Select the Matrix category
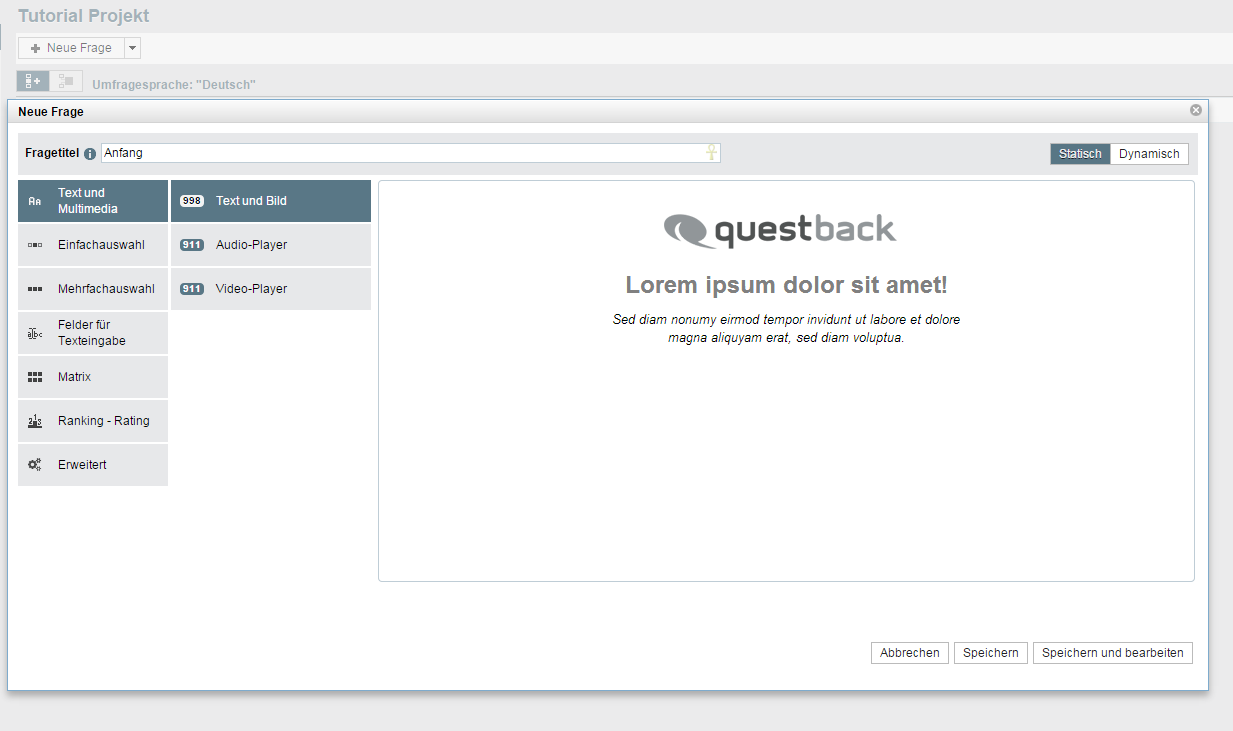The height and width of the screenshot is (731, 1233). point(93,377)
